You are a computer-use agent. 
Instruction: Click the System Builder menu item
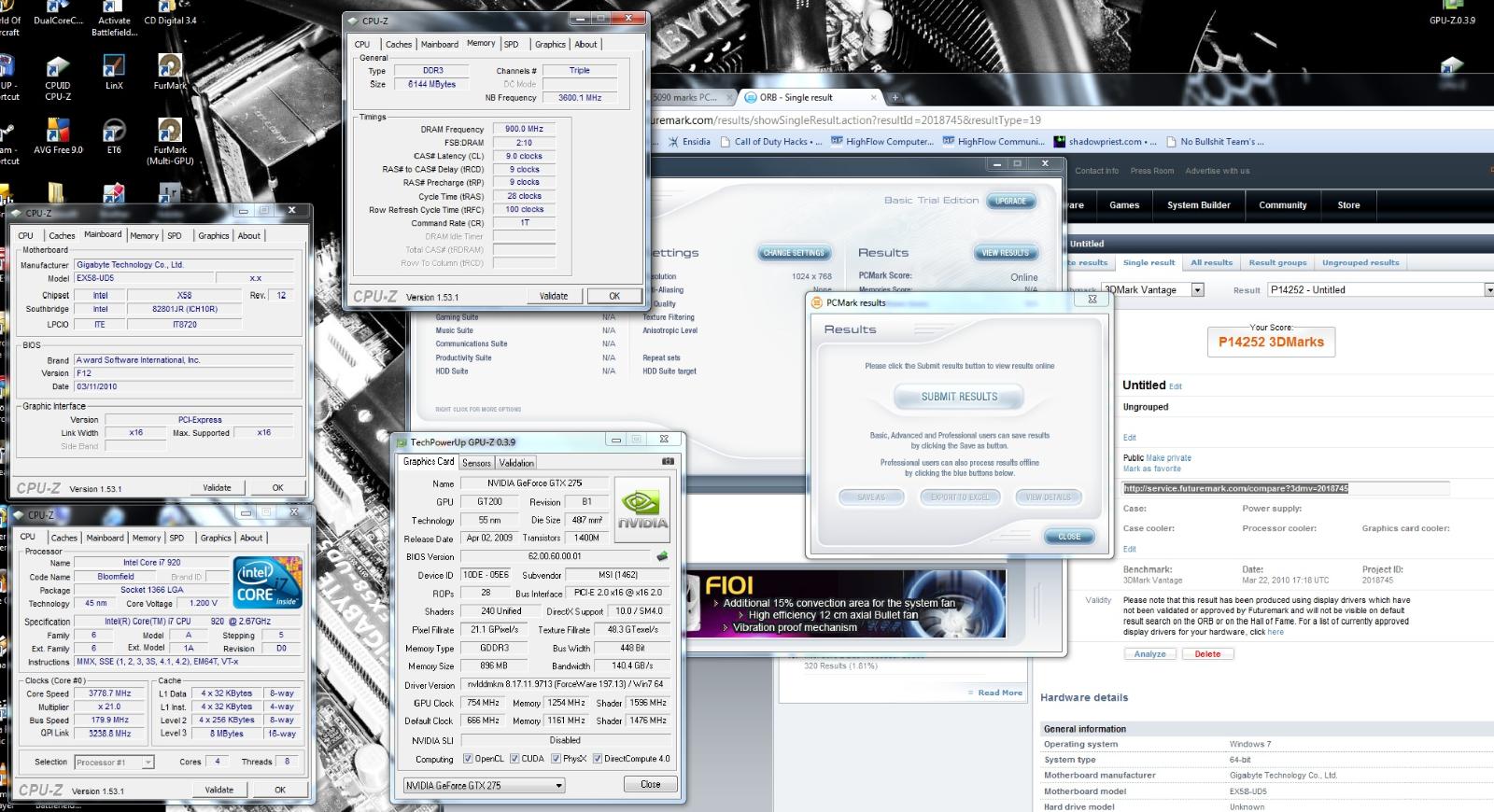(1199, 205)
